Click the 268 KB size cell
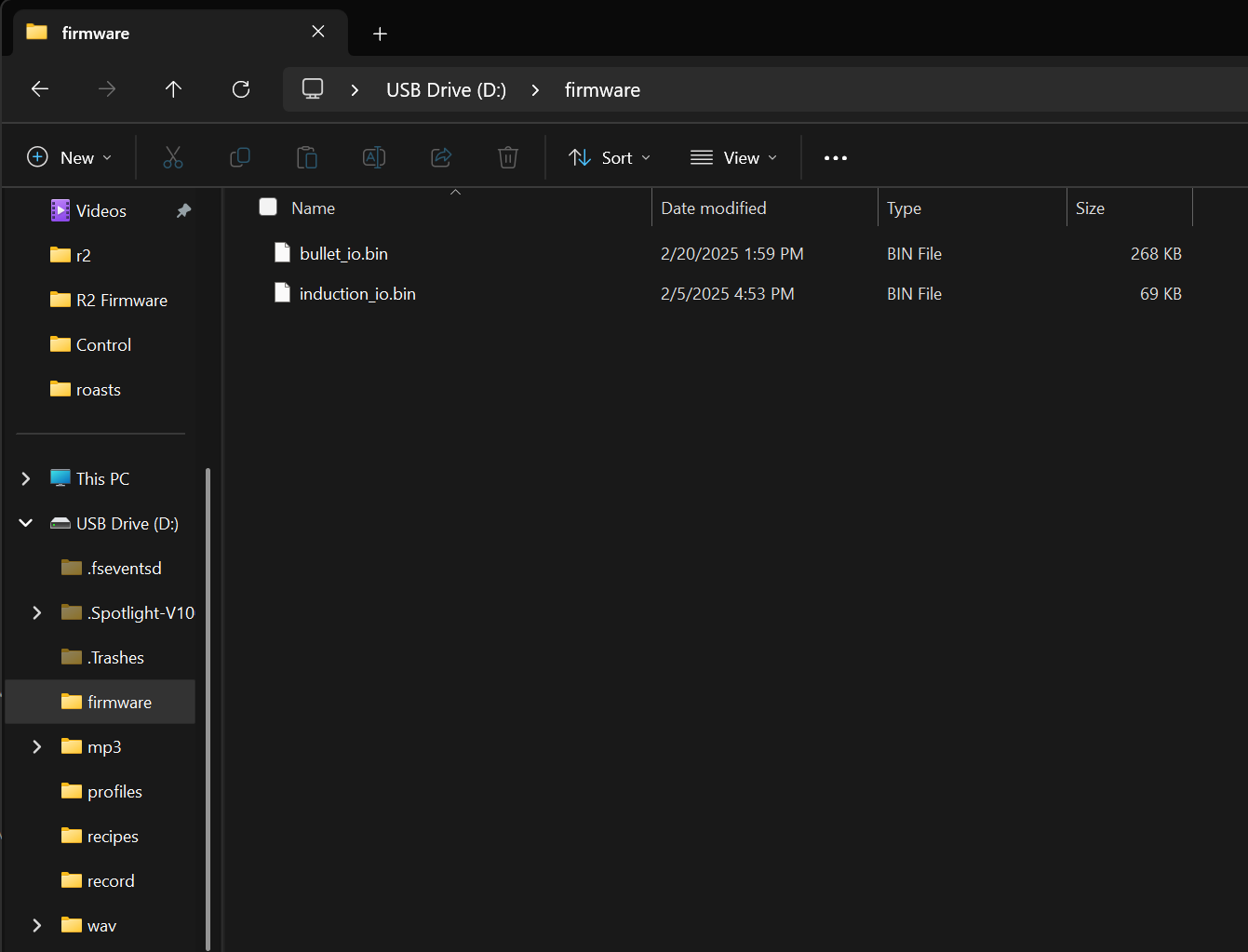The width and height of the screenshot is (1248, 952). click(x=1156, y=253)
